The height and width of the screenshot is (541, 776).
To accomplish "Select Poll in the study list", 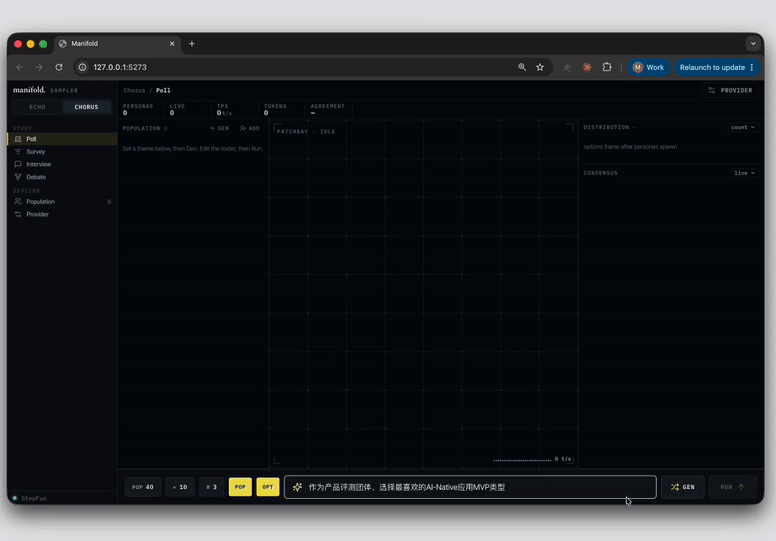I will point(63,139).
